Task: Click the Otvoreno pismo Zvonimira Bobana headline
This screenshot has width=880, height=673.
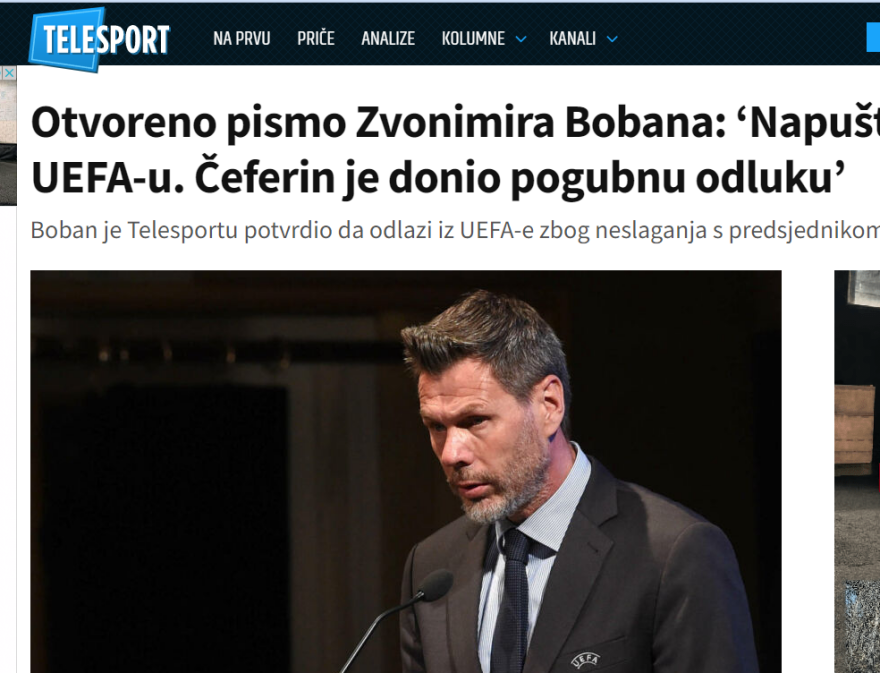Action: tap(455, 150)
